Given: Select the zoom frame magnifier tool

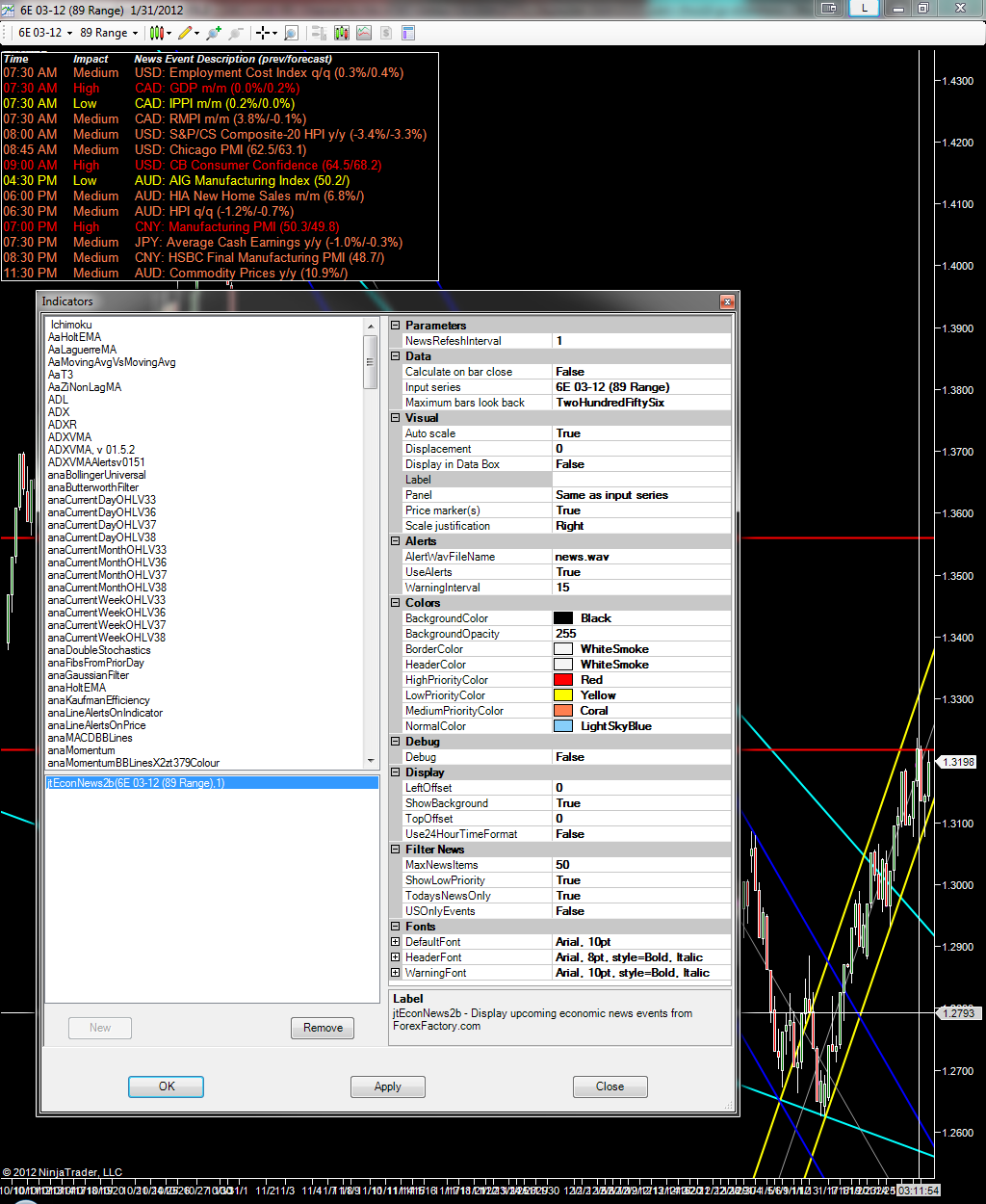Looking at the screenshot, I should click(291, 33).
